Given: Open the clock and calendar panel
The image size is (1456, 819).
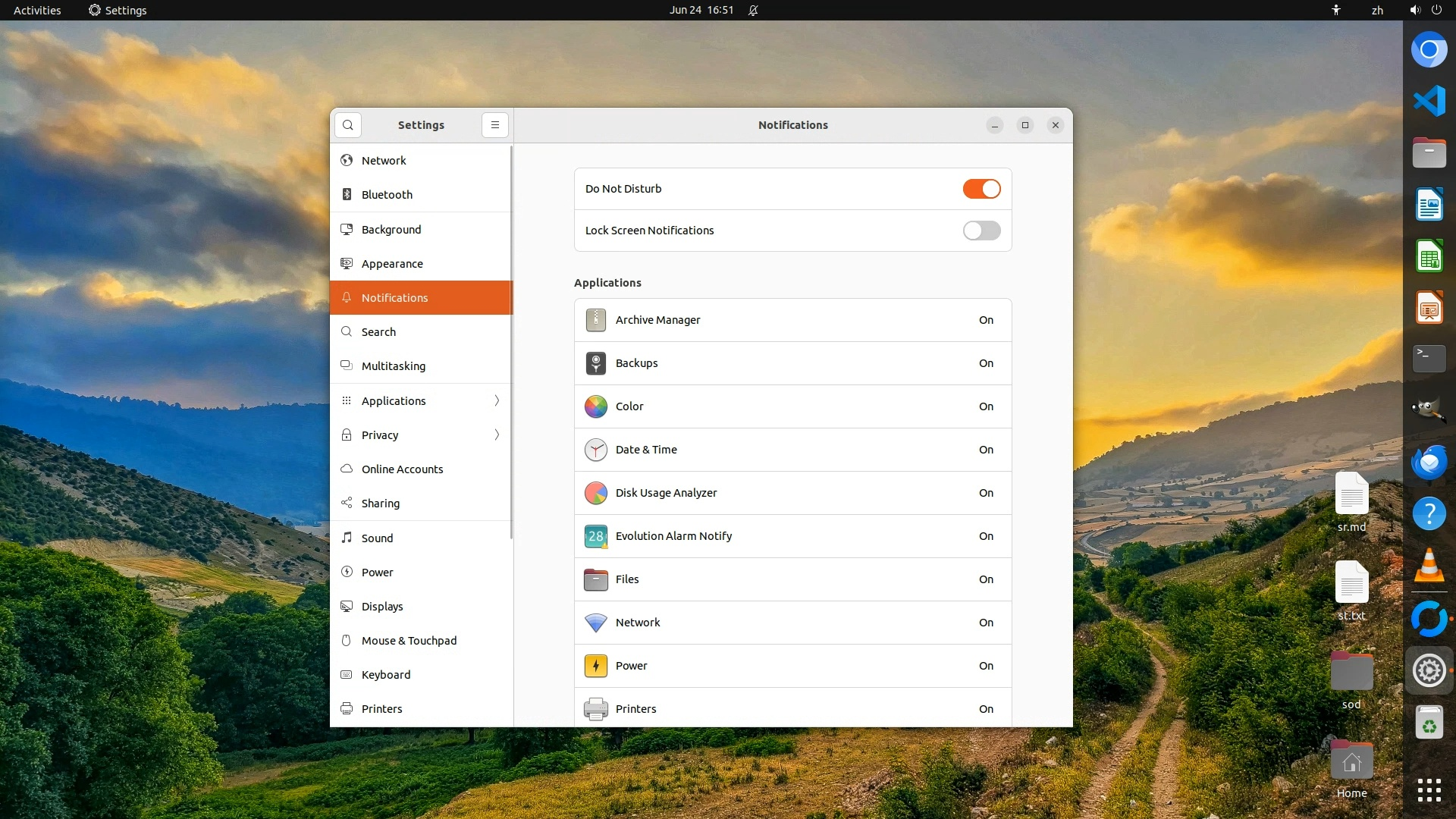Looking at the screenshot, I should point(701,11).
